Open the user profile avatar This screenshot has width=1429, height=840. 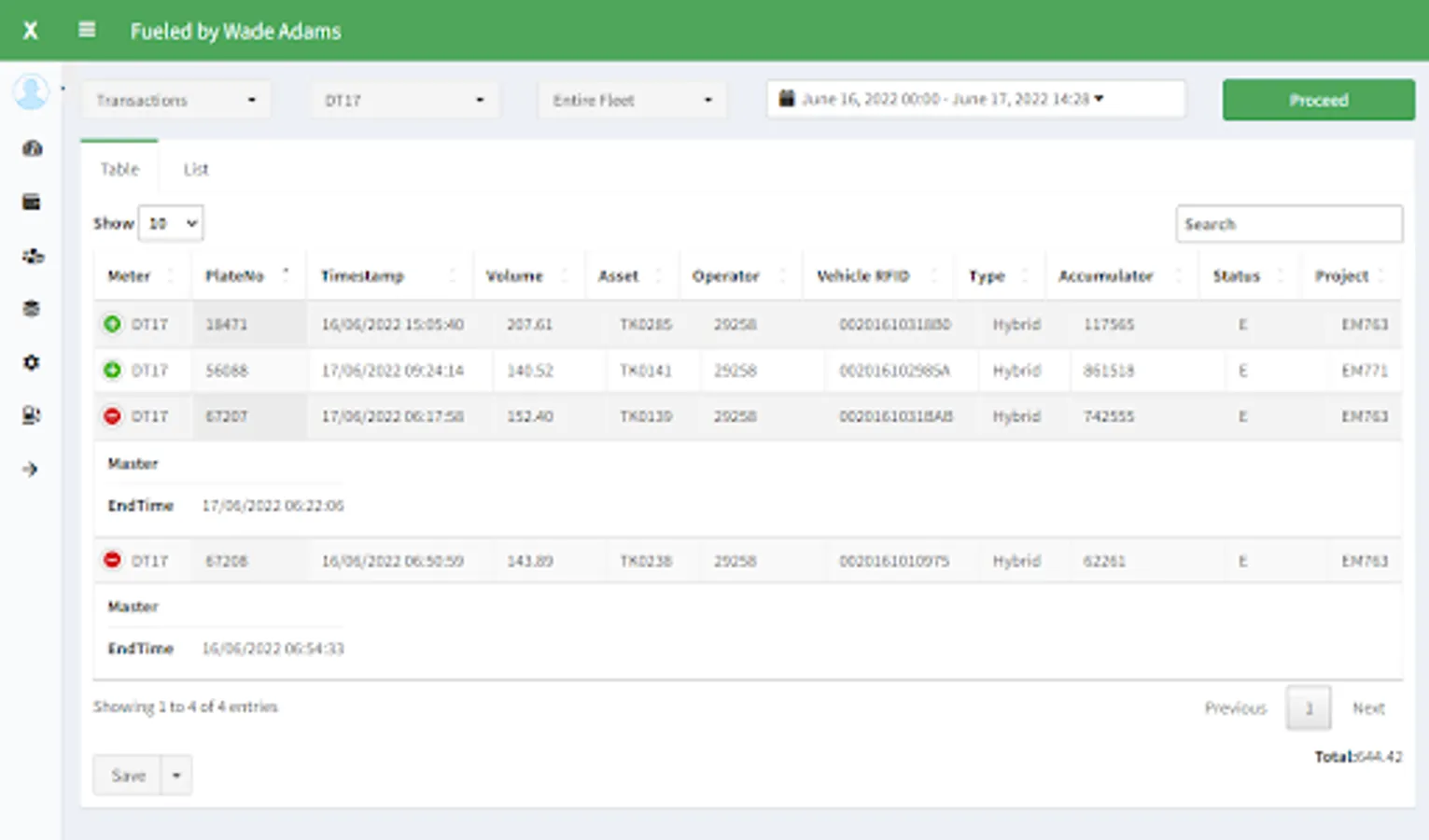pos(31,92)
